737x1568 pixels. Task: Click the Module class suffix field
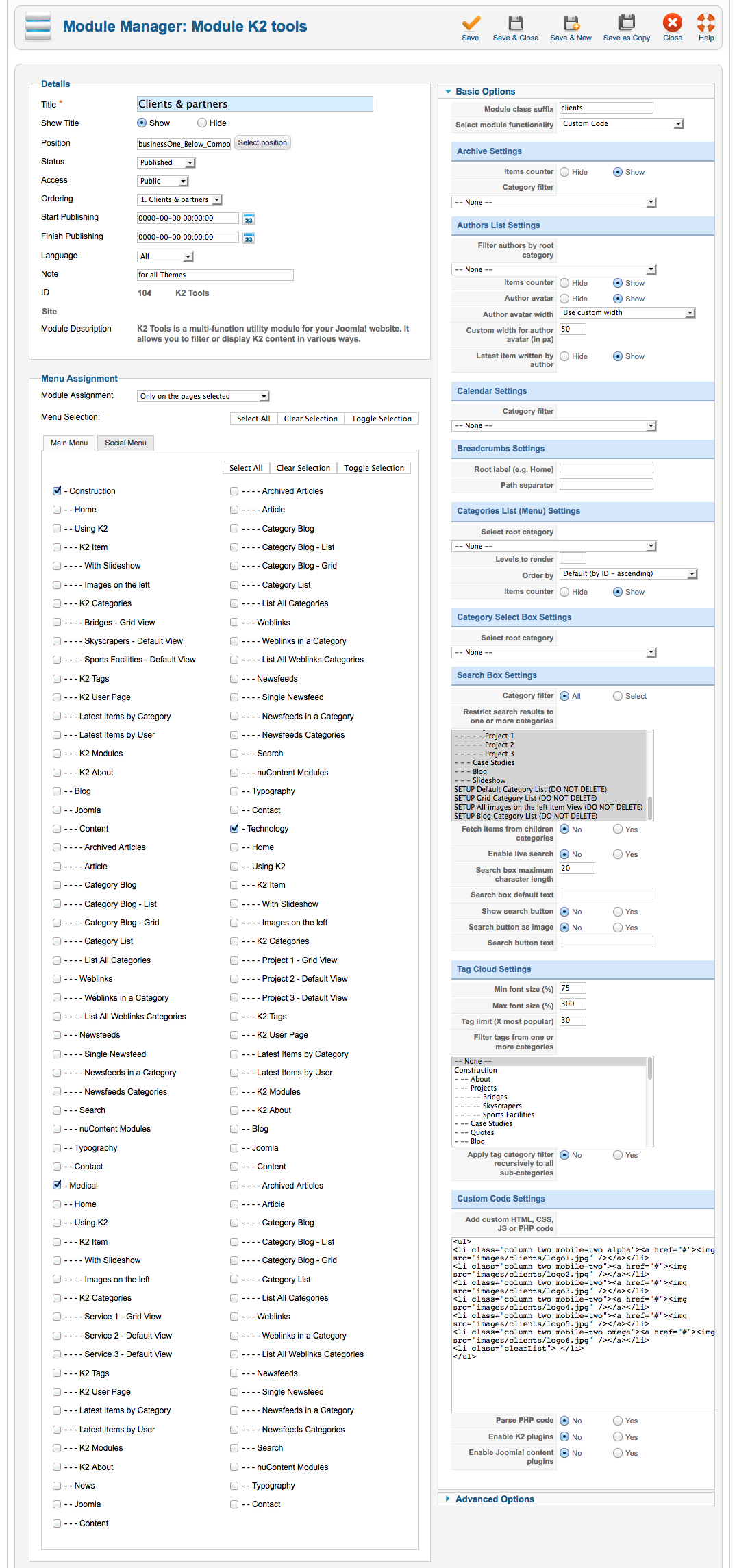(x=606, y=108)
